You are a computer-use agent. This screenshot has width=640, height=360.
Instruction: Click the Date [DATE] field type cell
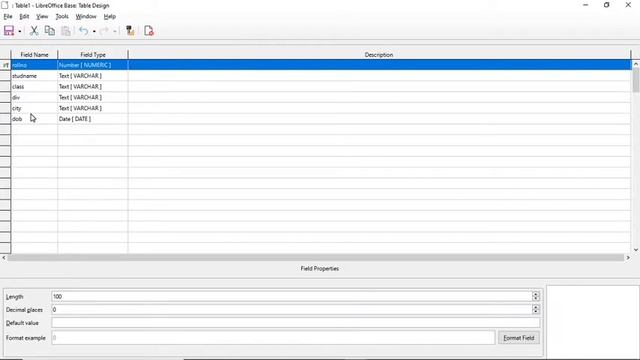click(x=93, y=119)
